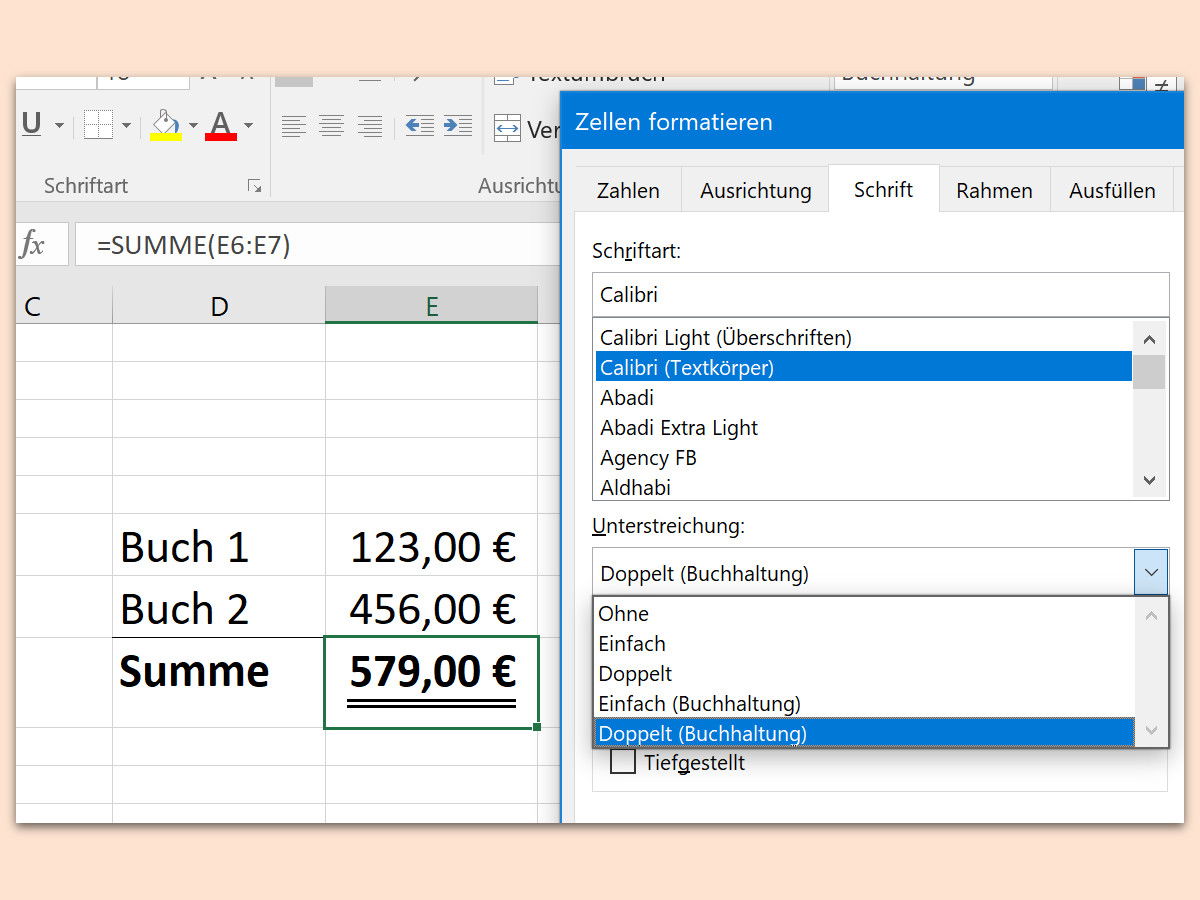Toggle the underline U button
1200x900 pixels.
click(x=31, y=125)
